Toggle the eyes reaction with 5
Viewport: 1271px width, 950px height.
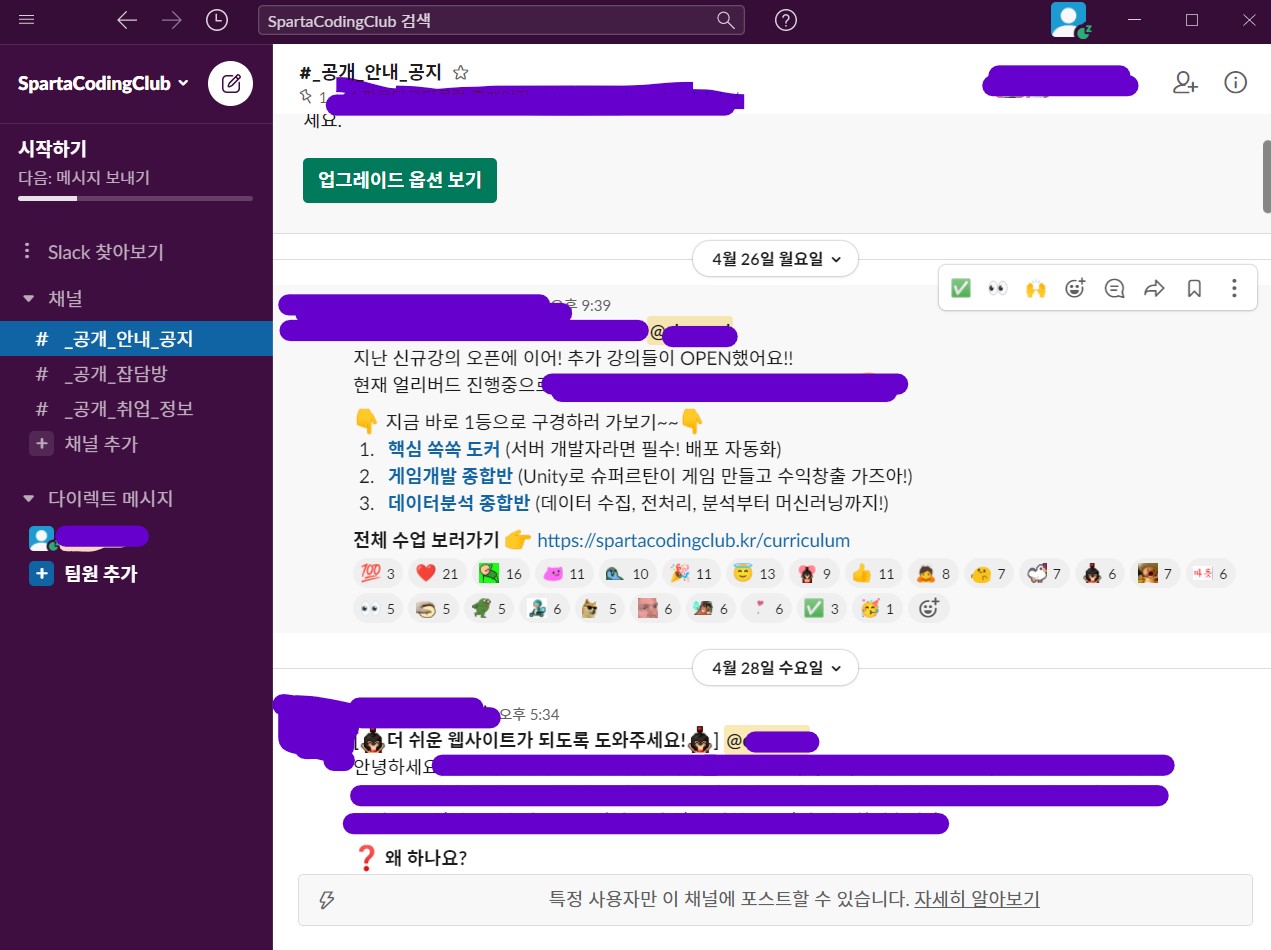click(x=379, y=607)
